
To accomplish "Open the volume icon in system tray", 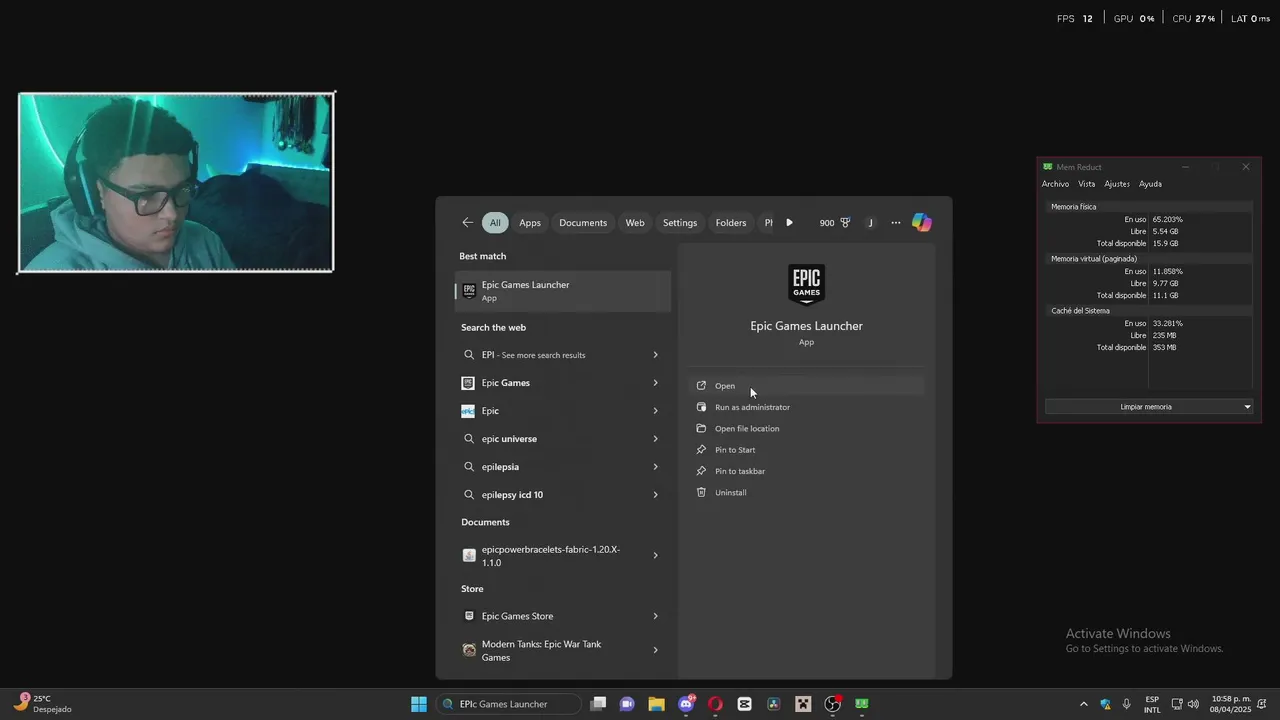I will click(x=1193, y=704).
